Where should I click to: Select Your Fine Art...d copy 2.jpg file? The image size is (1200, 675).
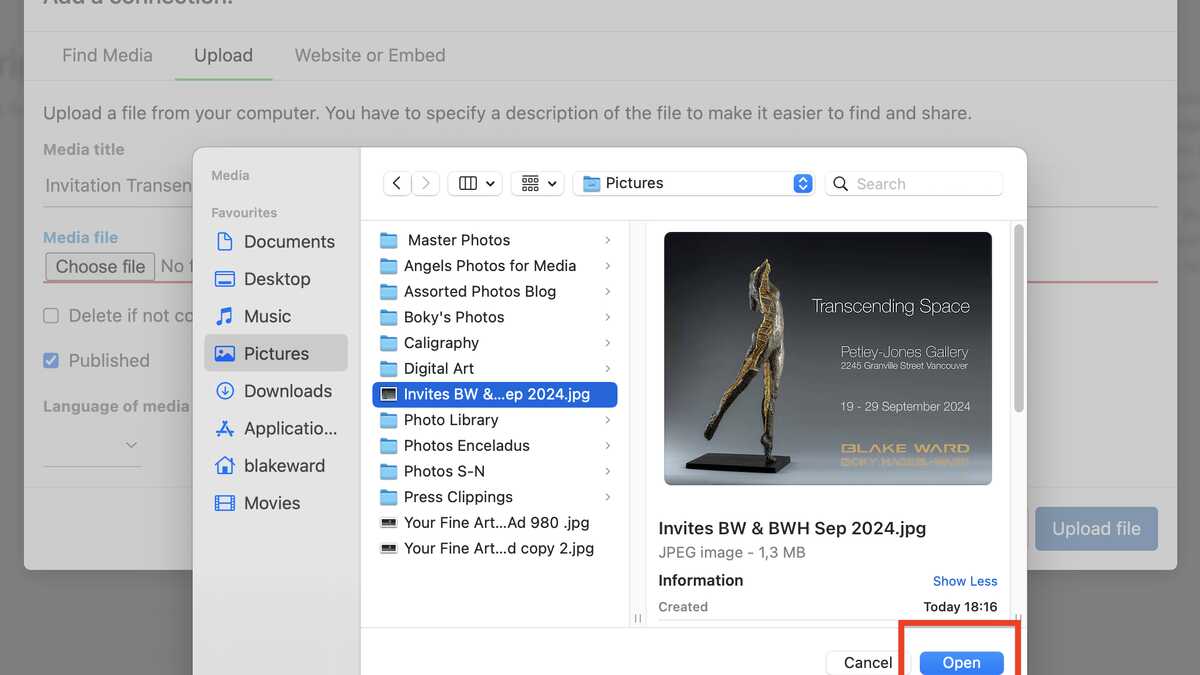coord(495,548)
